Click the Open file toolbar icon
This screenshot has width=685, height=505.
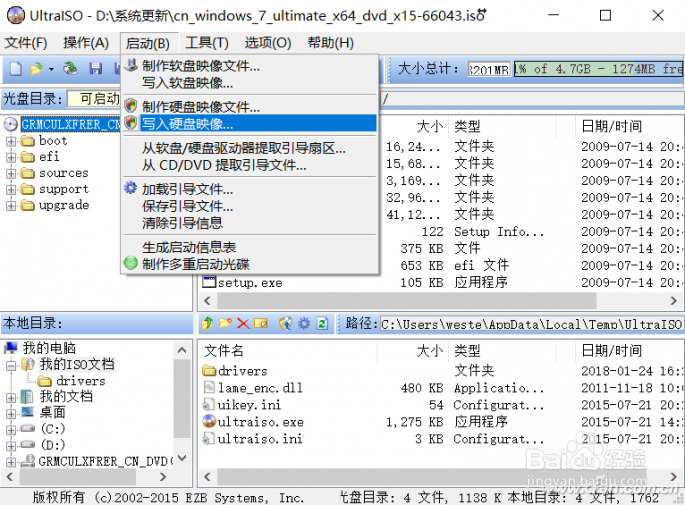(x=36, y=69)
